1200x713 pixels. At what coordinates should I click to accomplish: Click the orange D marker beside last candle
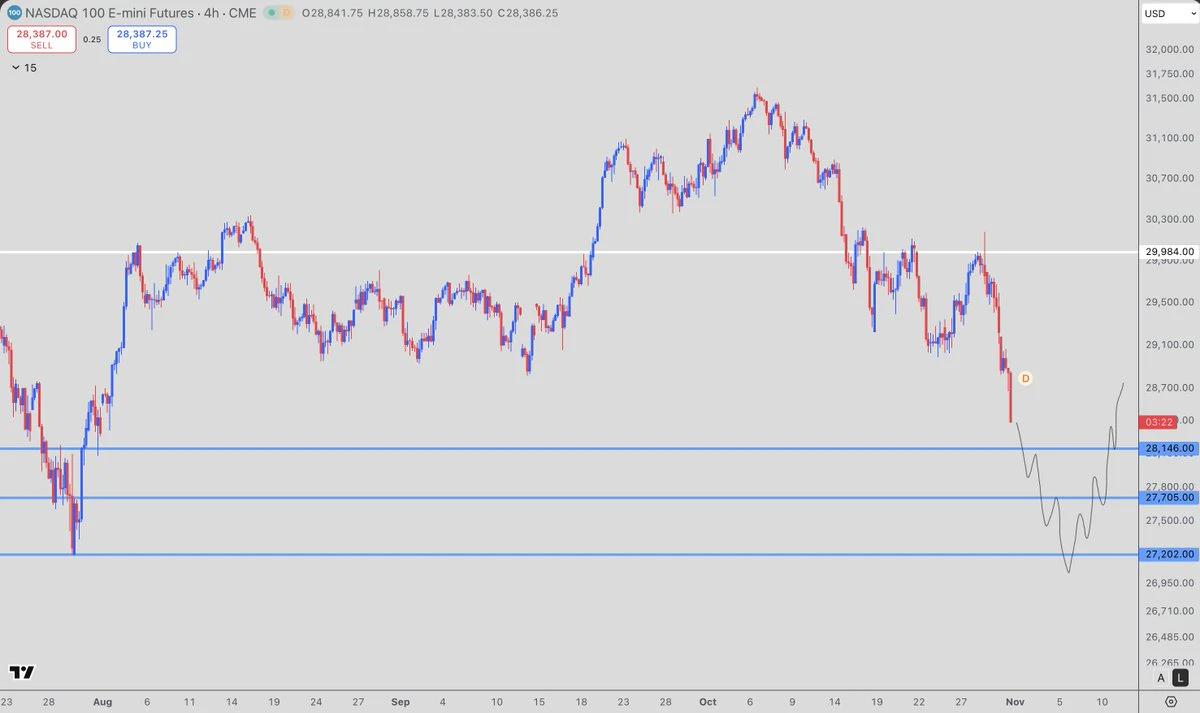click(x=1025, y=378)
